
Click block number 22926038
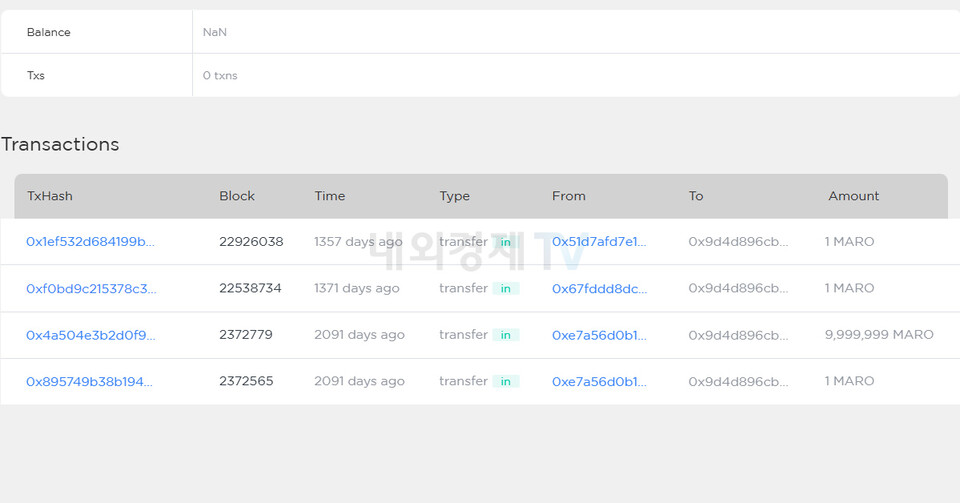point(251,242)
